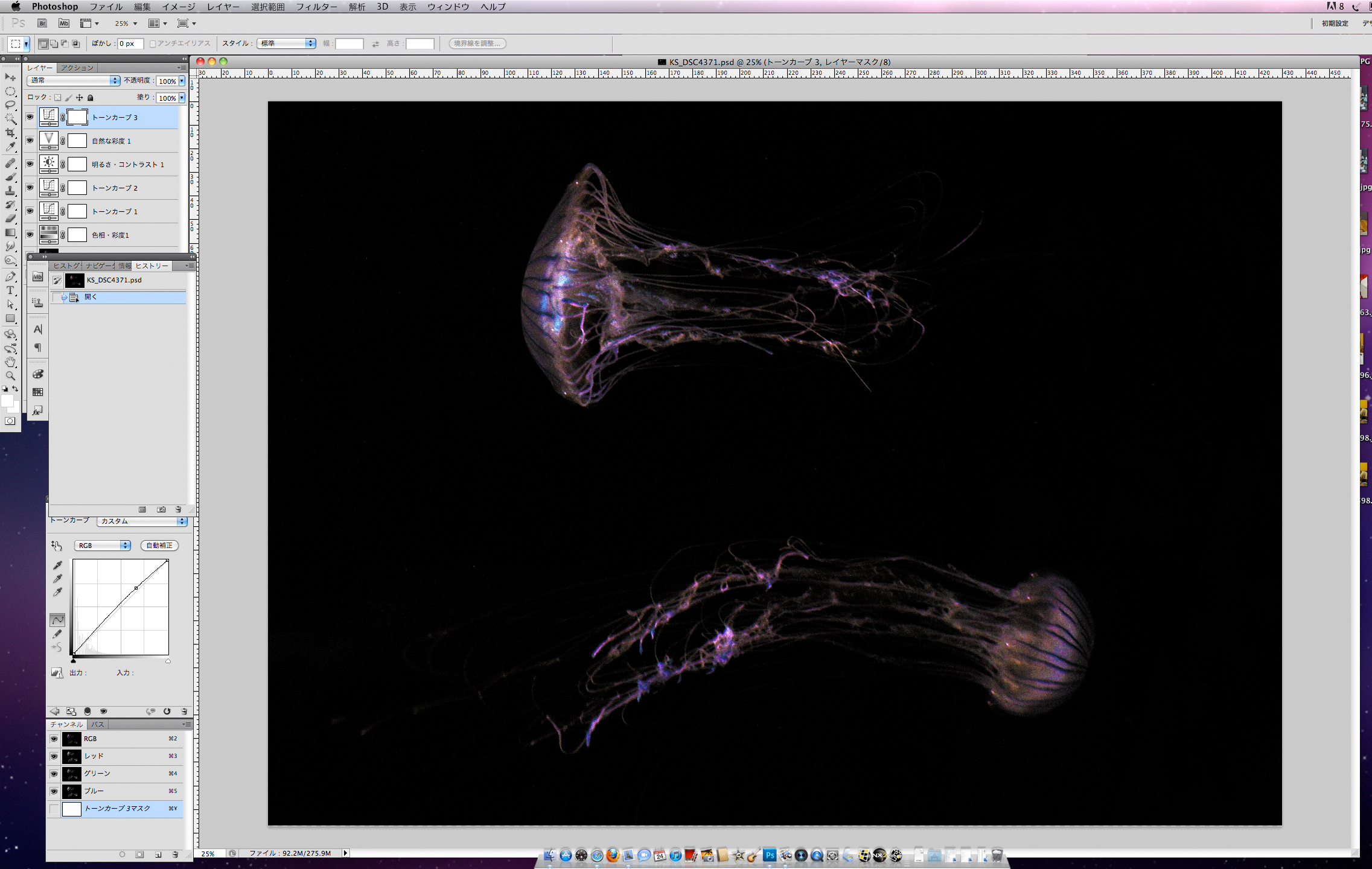Viewport: 1372px width, 869px height.
Task: Select the Gradient tool
Action: click(10, 232)
